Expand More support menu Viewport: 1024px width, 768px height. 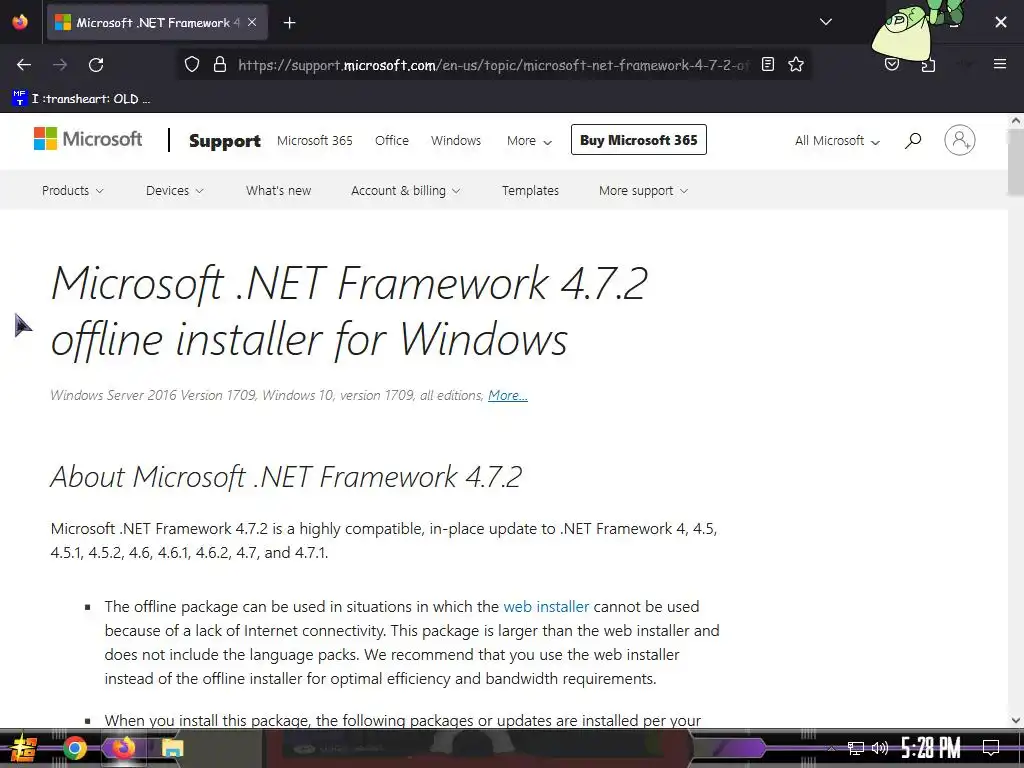pos(643,191)
